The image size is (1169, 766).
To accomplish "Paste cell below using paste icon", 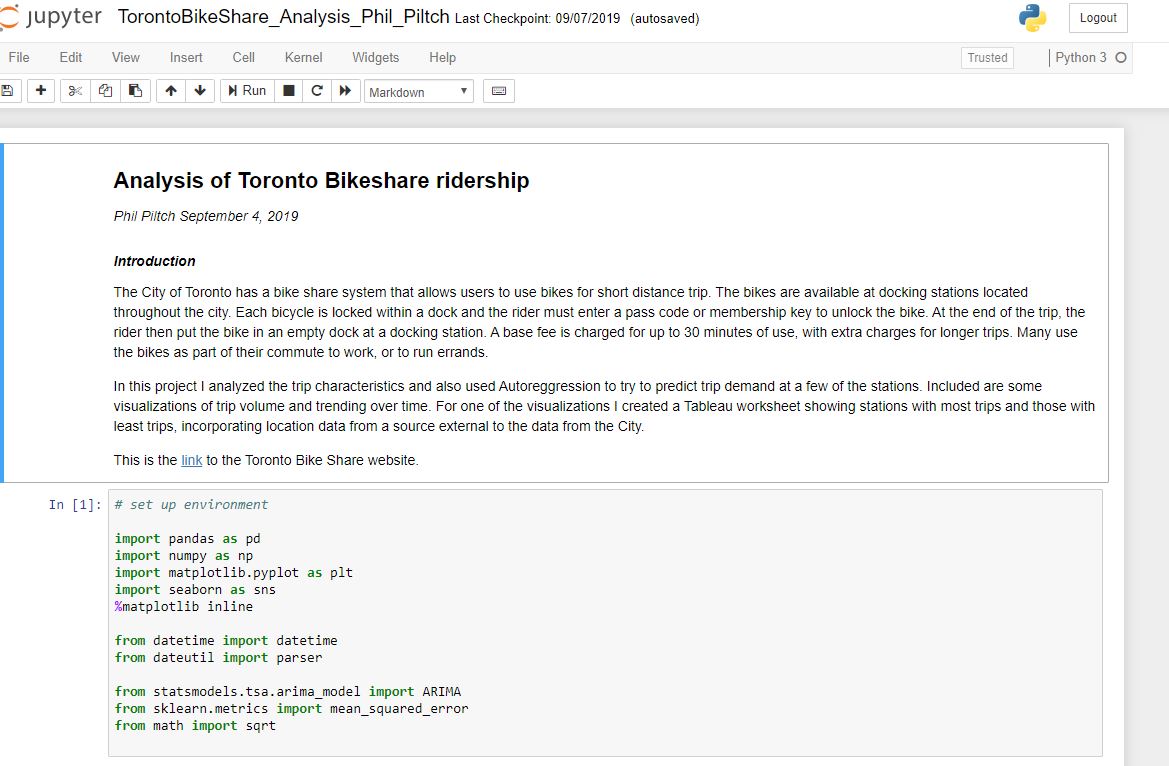I will [135, 91].
